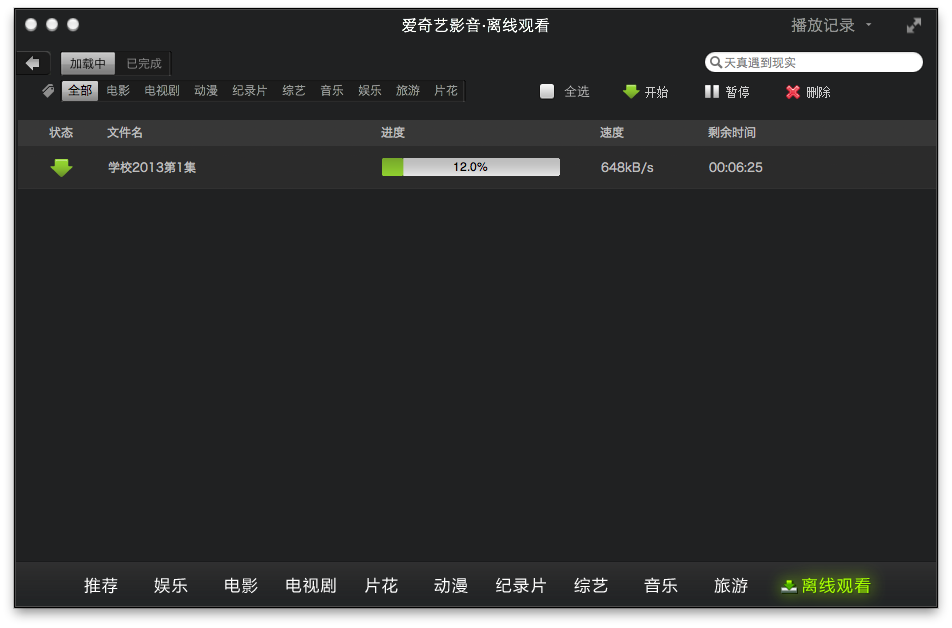Click the fullscreen expand arrows icon
Viewport: 952px width, 628px height.
913,26
